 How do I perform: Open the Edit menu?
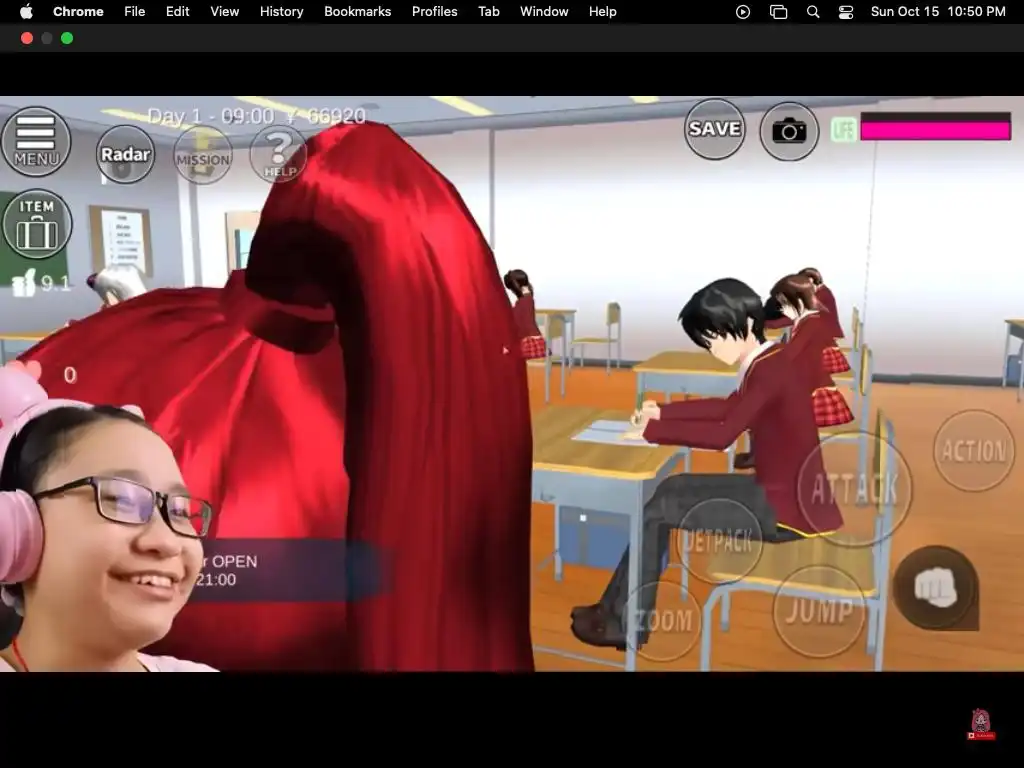coord(177,12)
